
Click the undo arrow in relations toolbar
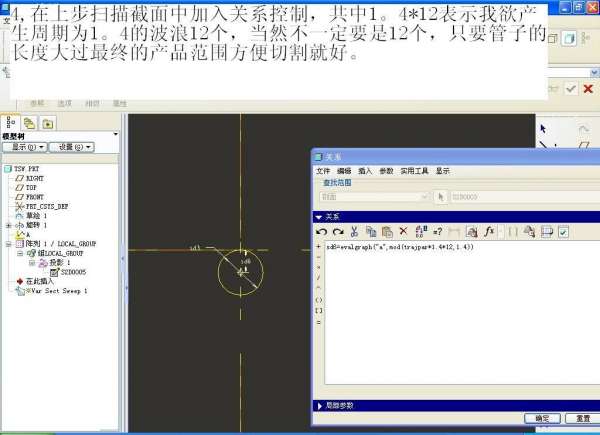tap(321, 232)
